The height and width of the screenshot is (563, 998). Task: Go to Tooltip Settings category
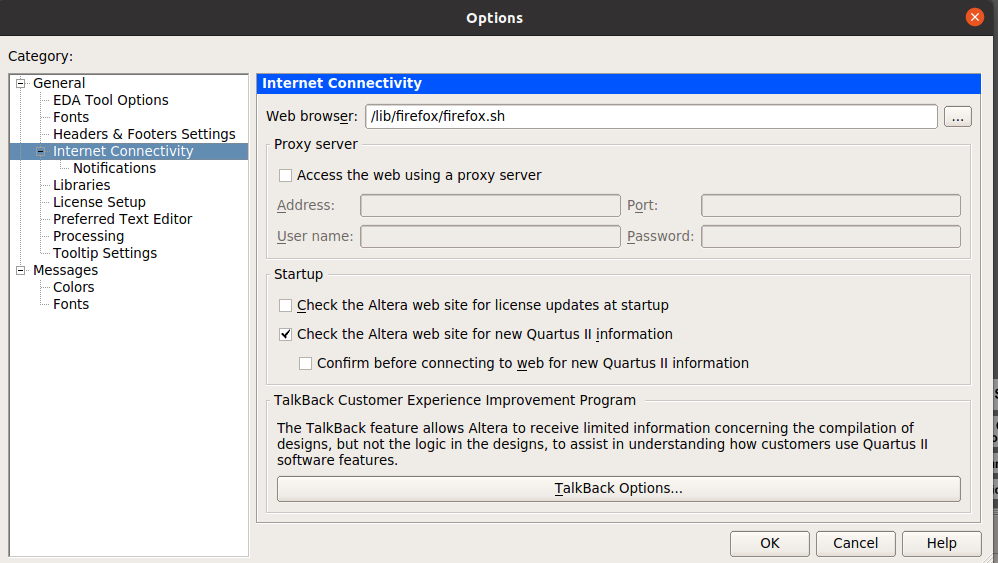point(104,253)
